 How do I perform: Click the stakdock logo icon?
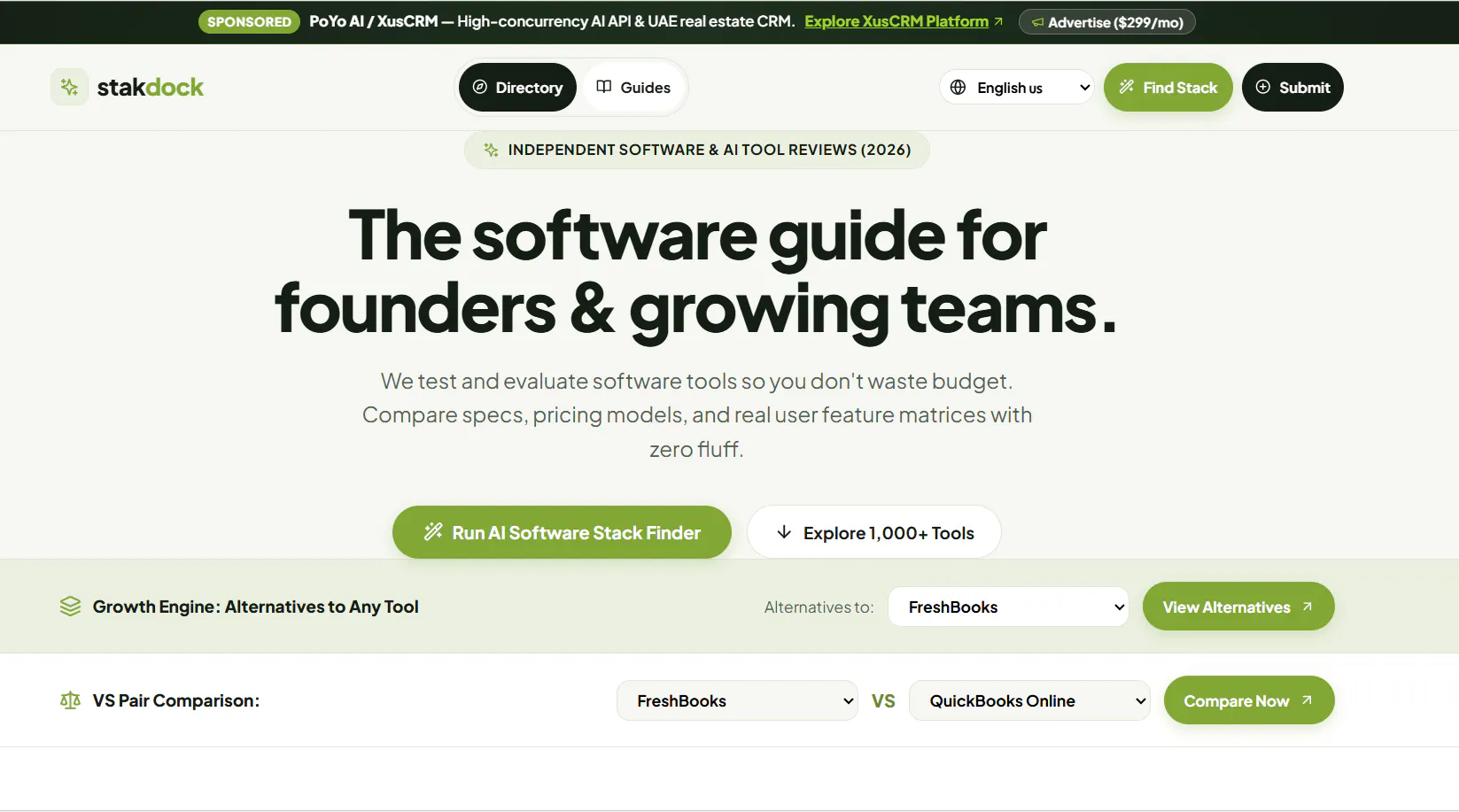pyautogui.click(x=69, y=87)
